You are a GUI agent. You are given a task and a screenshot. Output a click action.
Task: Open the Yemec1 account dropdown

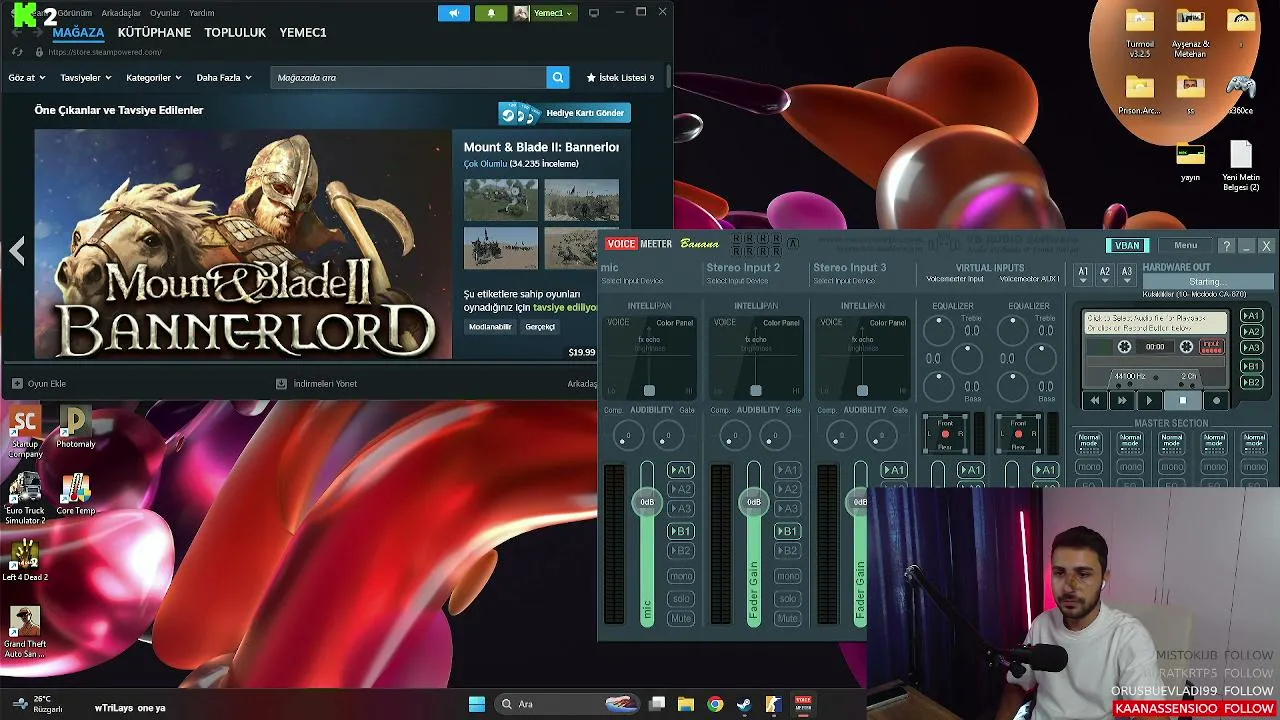[544, 13]
